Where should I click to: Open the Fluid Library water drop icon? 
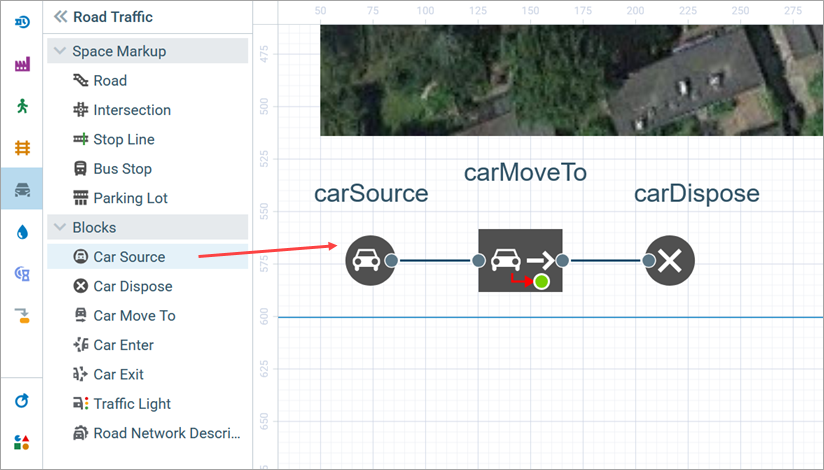coord(21,231)
